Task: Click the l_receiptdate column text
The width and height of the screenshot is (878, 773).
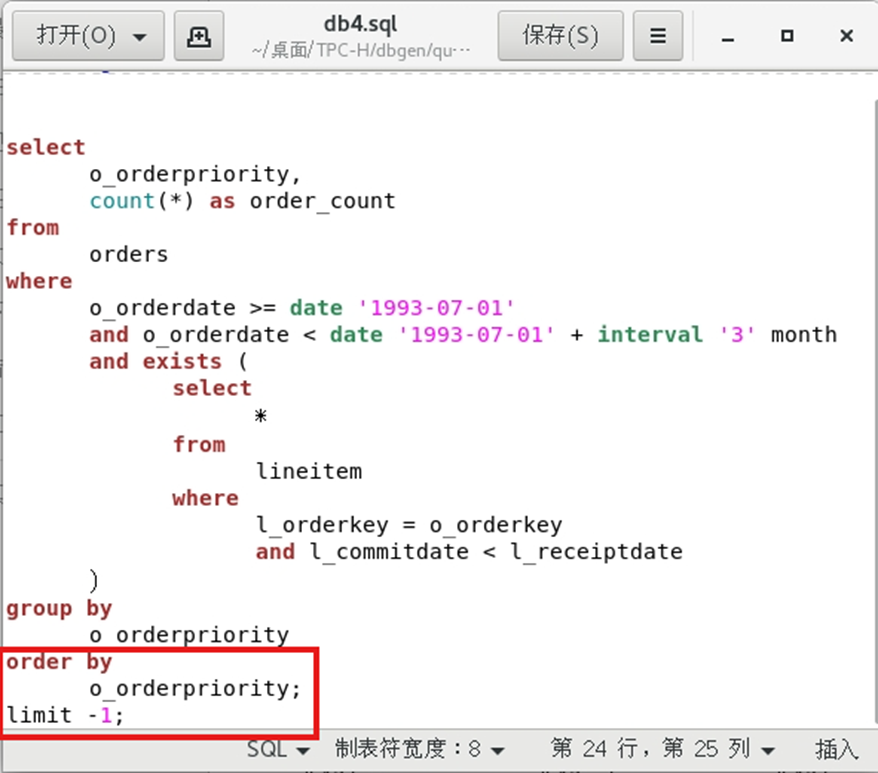Action: 596,552
